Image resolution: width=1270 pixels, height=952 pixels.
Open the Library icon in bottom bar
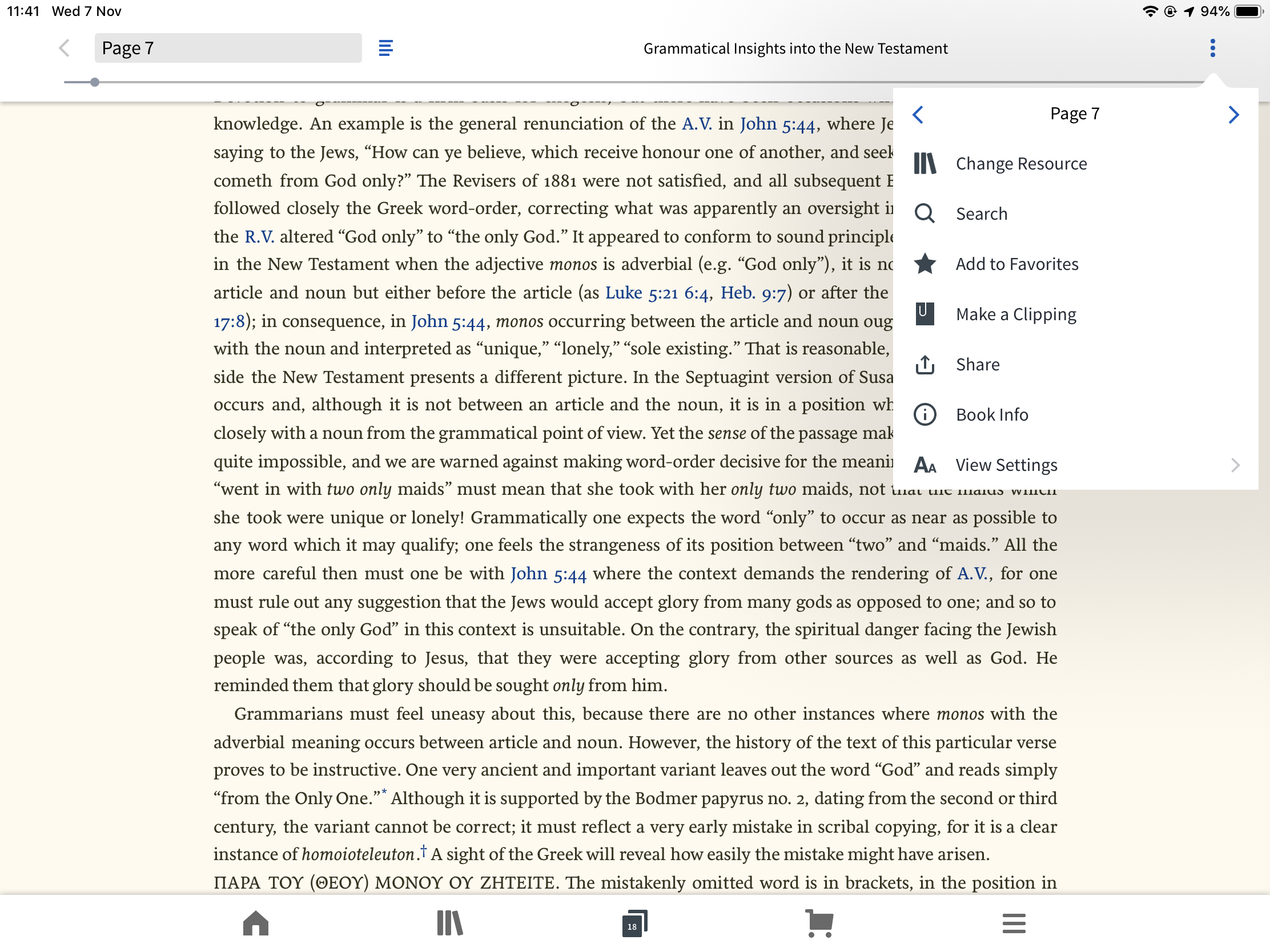click(x=449, y=923)
